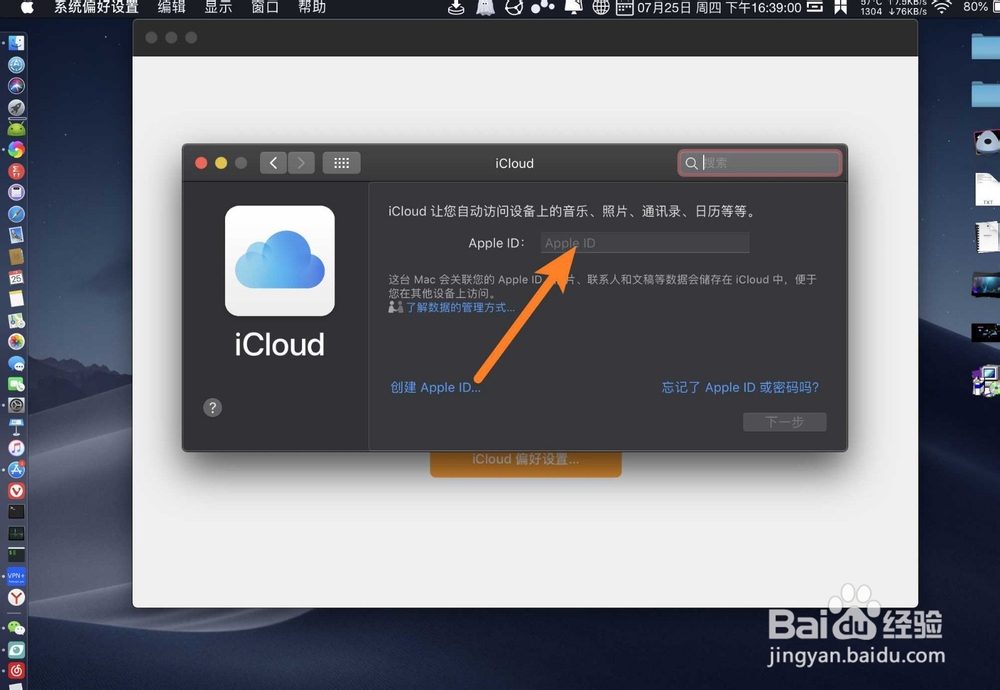The image size is (1000, 690).
Task: Click the ghost icon in menu bar
Action: pos(485,7)
